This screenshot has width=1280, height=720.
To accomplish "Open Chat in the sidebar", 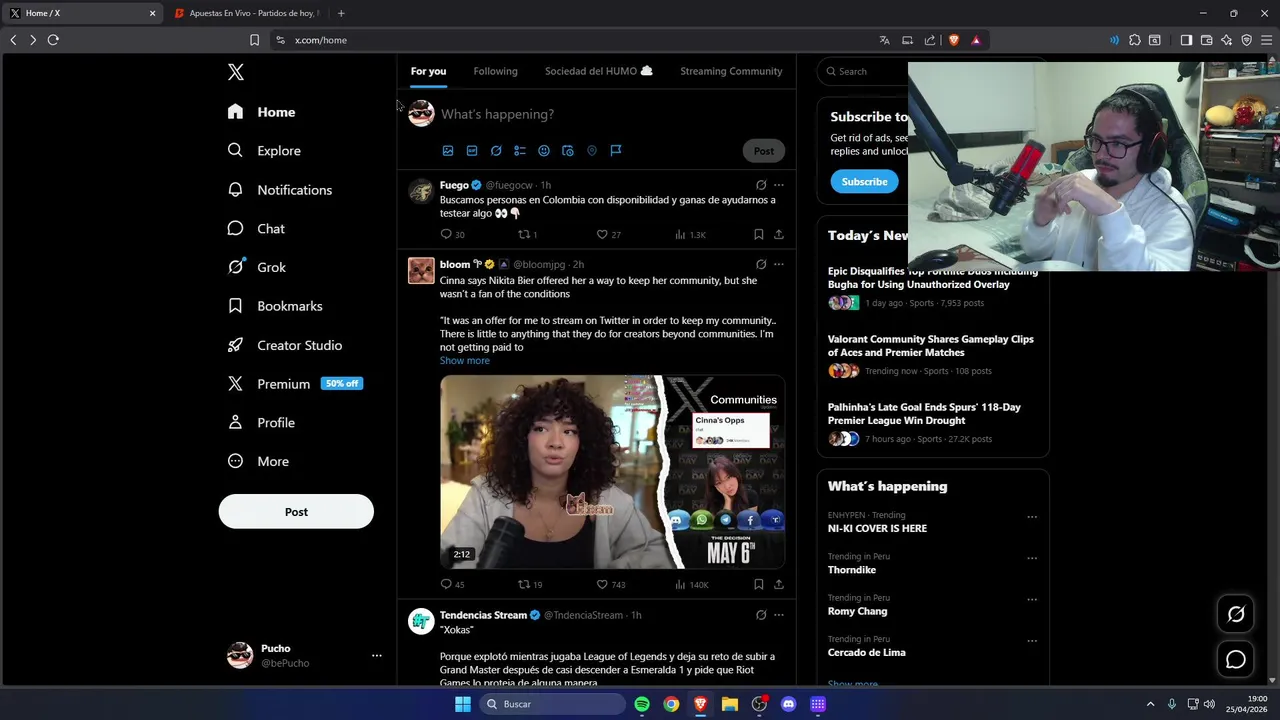I will (256, 229).
